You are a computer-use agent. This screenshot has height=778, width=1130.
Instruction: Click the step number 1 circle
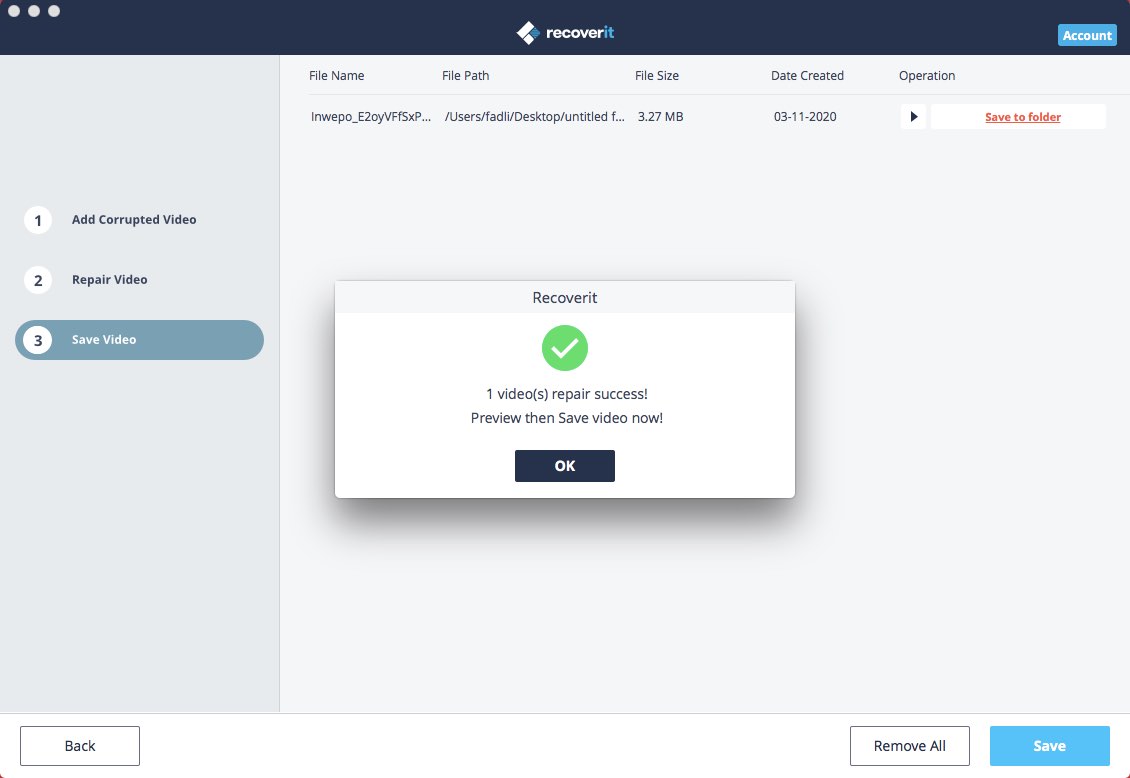pos(37,220)
